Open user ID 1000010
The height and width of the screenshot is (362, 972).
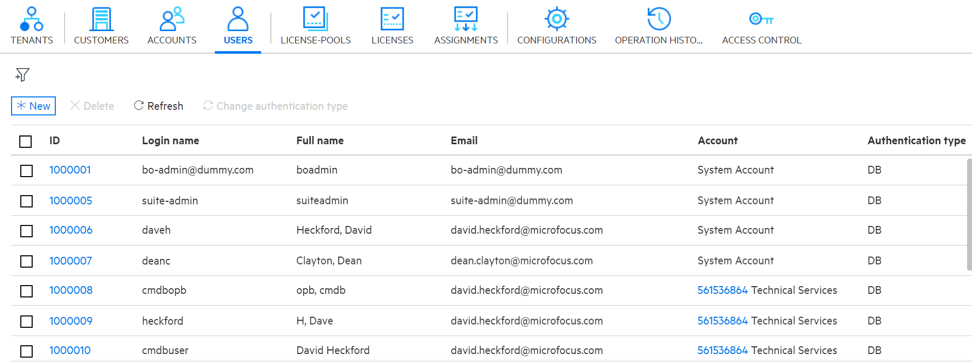[70, 350]
